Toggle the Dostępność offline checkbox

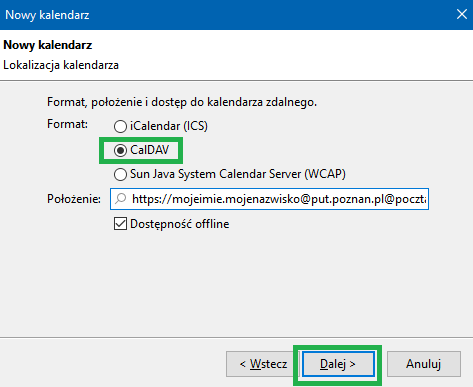[120, 224]
